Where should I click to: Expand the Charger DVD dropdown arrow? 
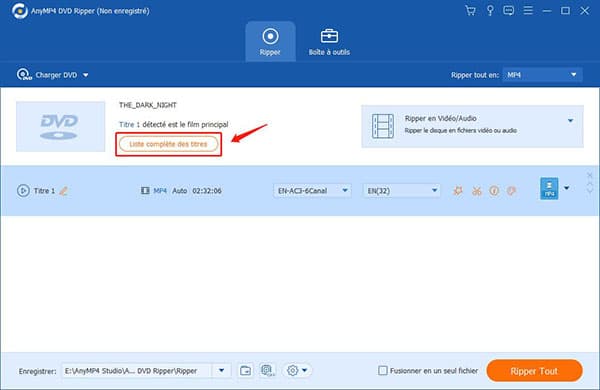86,75
